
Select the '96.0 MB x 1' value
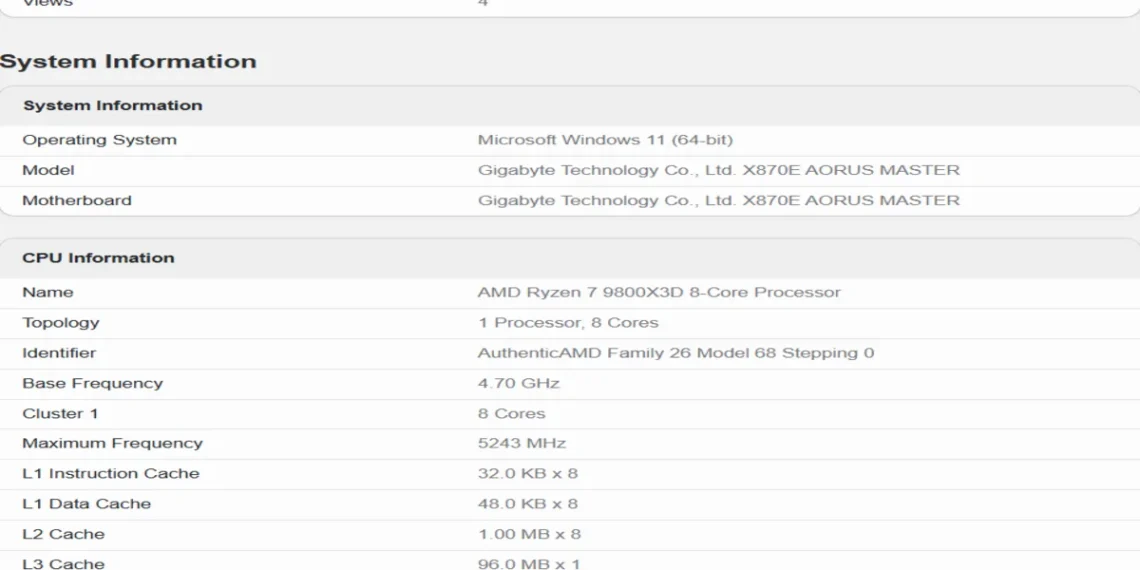(x=529, y=563)
